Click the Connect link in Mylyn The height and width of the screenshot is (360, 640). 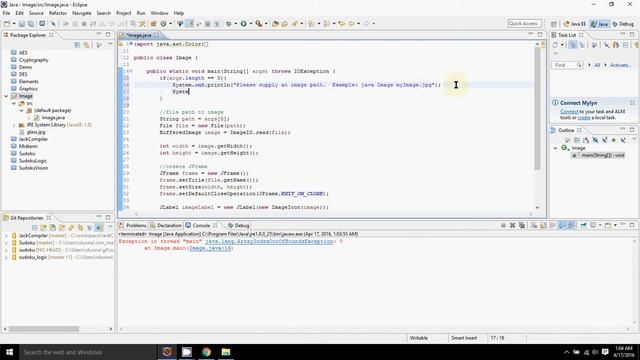pos(569,111)
